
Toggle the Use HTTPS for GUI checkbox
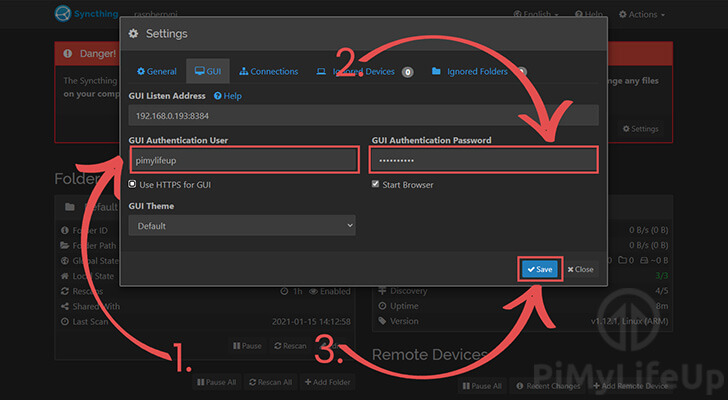pyautogui.click(x=132, y=184)
